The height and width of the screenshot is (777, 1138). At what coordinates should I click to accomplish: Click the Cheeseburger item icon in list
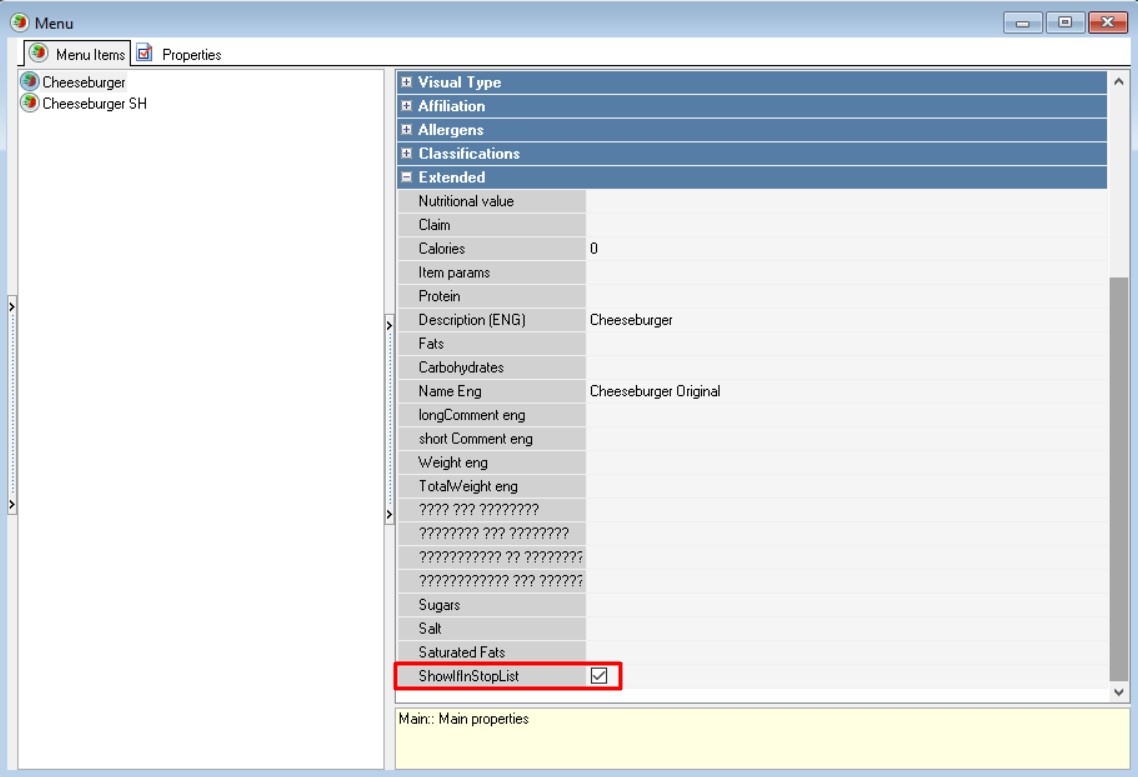30,82
